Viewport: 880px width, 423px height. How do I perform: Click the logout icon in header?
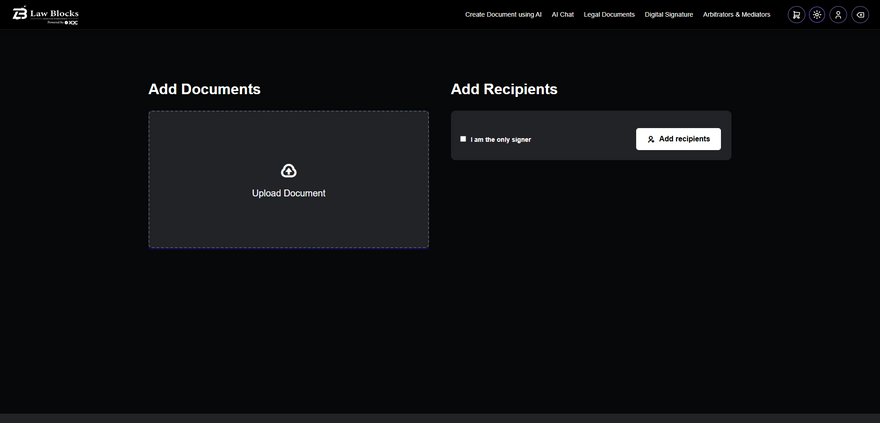pos(860,15)
